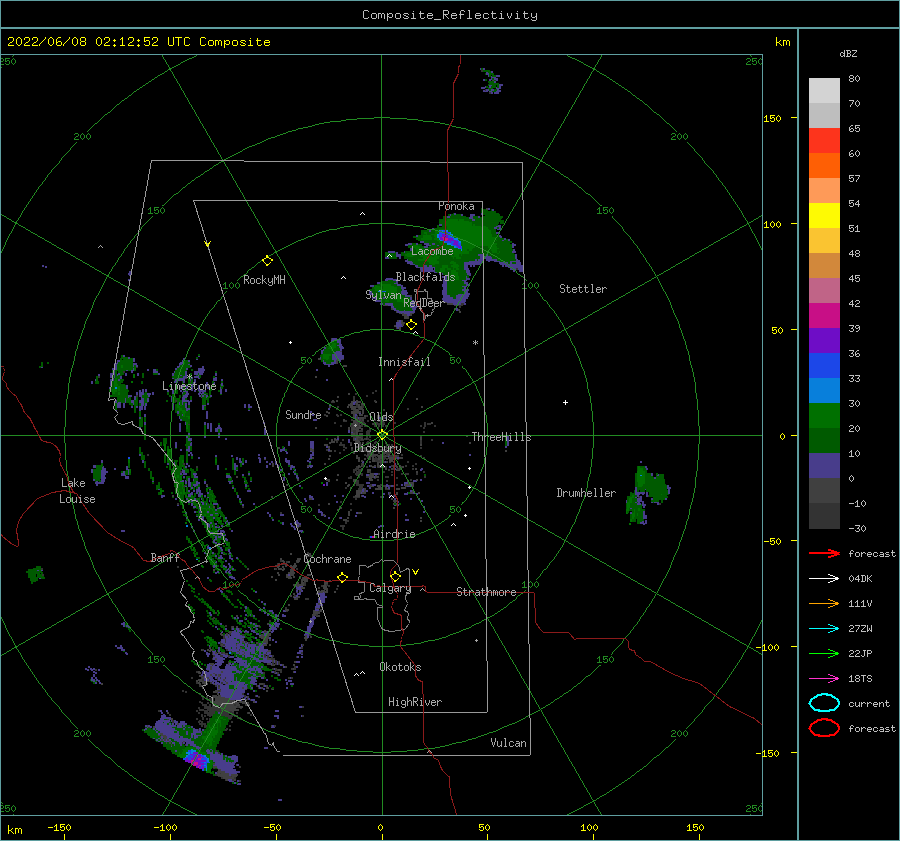The height and width of the screenshot is (841, 900).
Task: Click the bright echo core at the southwest edge
Action: pos(197,759)
